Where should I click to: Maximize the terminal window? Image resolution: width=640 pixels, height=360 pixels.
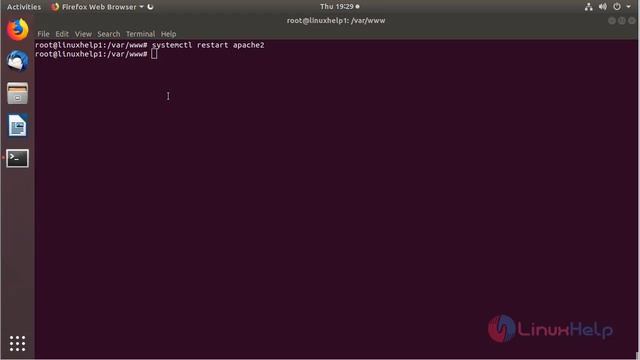click(621, 20)
